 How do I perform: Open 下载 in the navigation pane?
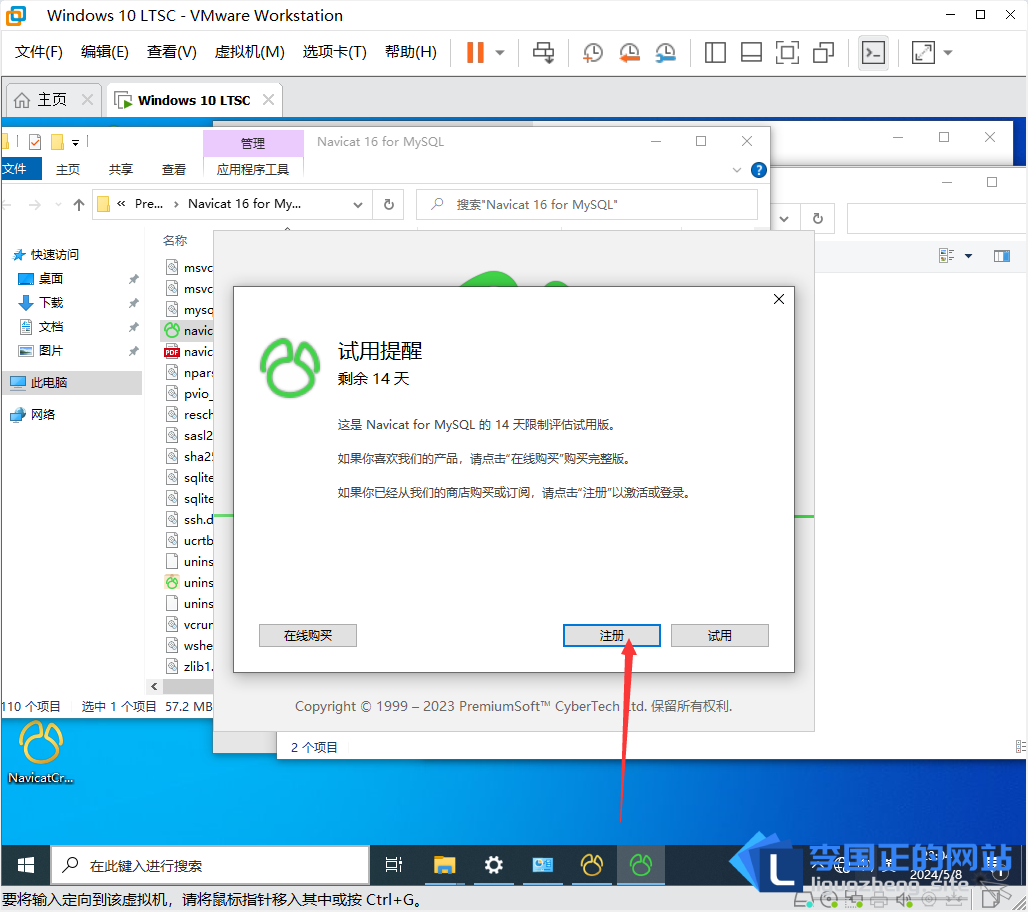(x=50, y=302)
